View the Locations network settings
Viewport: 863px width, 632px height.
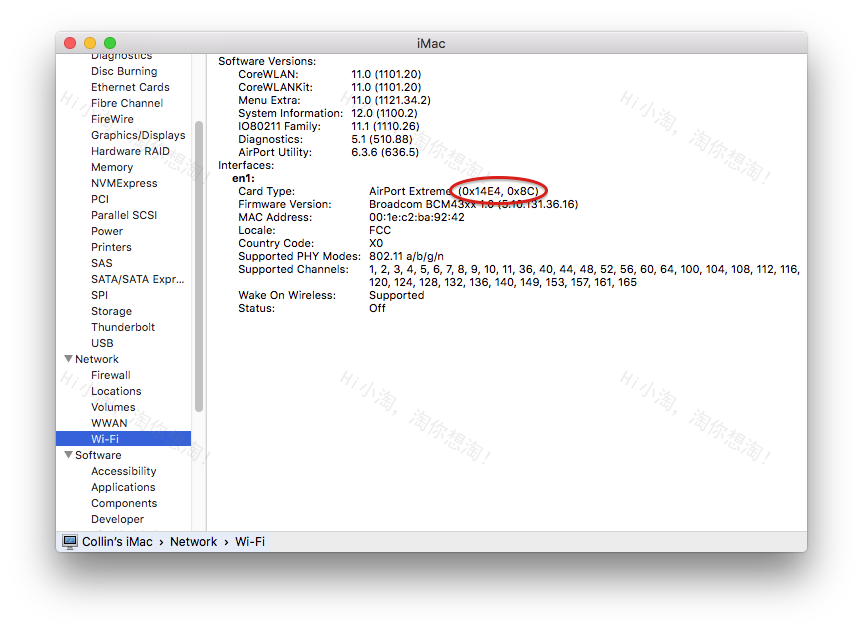(114, 391)
